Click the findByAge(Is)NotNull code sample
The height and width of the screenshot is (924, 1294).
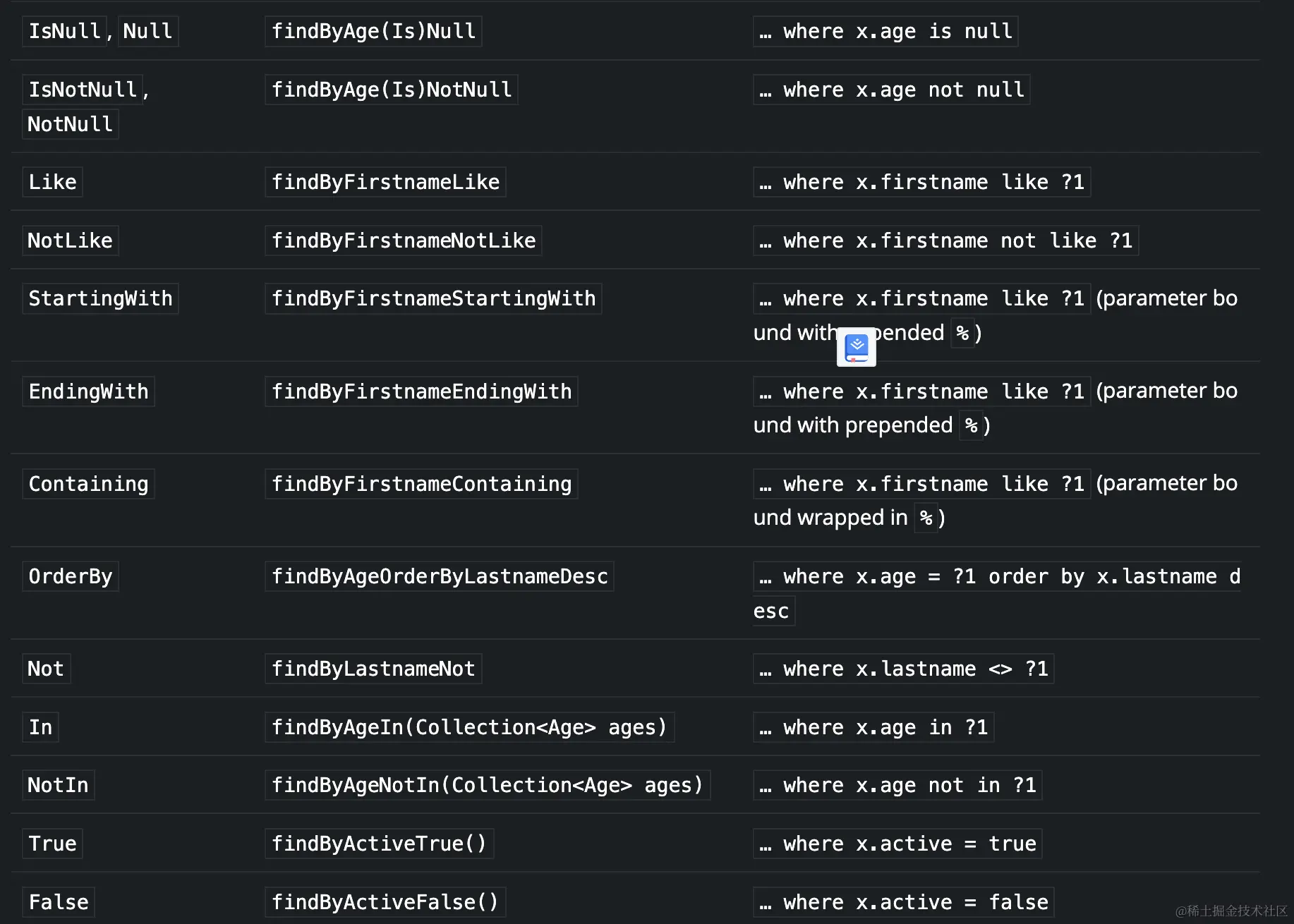pos(391,90)
